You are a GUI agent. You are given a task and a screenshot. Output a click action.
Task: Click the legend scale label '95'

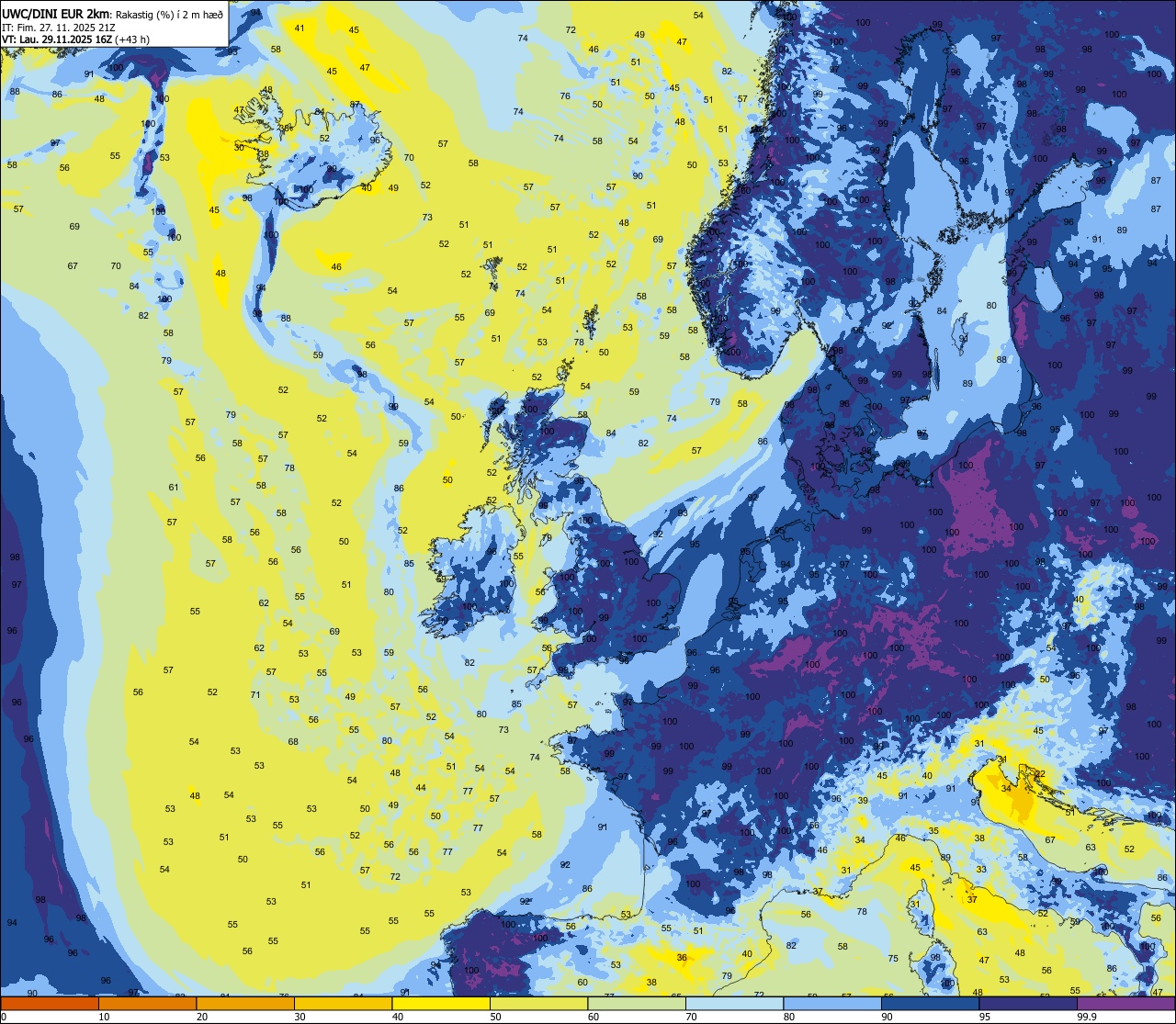985,1017
